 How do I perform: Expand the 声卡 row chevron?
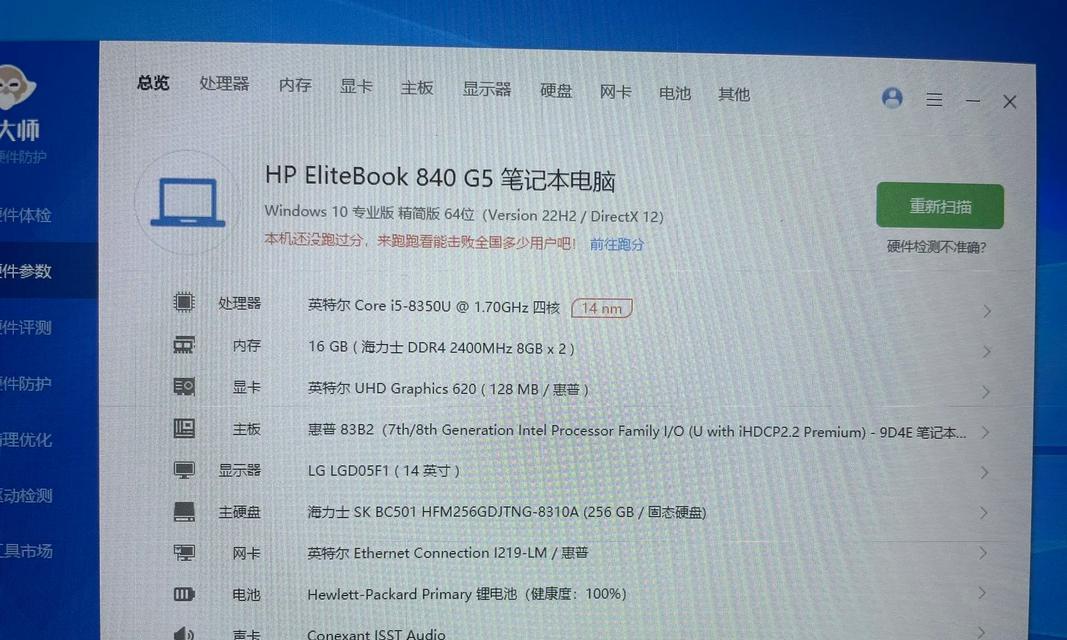[x=981, y=631]
